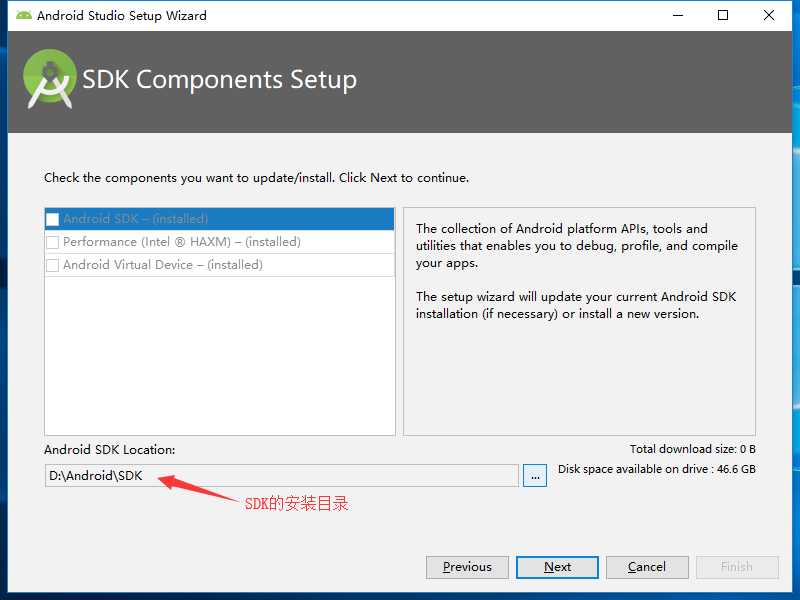Open the SDK location browse (...) button

coord(536,476)
